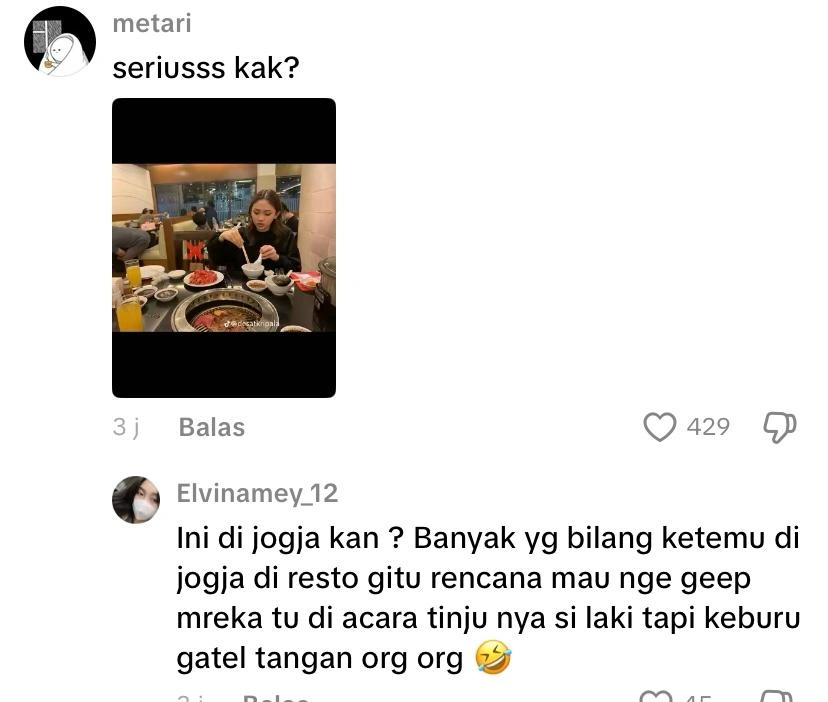Like Elvinamey_12's reply with heart icon
The image size is (828, 702).
coord(656,697)
